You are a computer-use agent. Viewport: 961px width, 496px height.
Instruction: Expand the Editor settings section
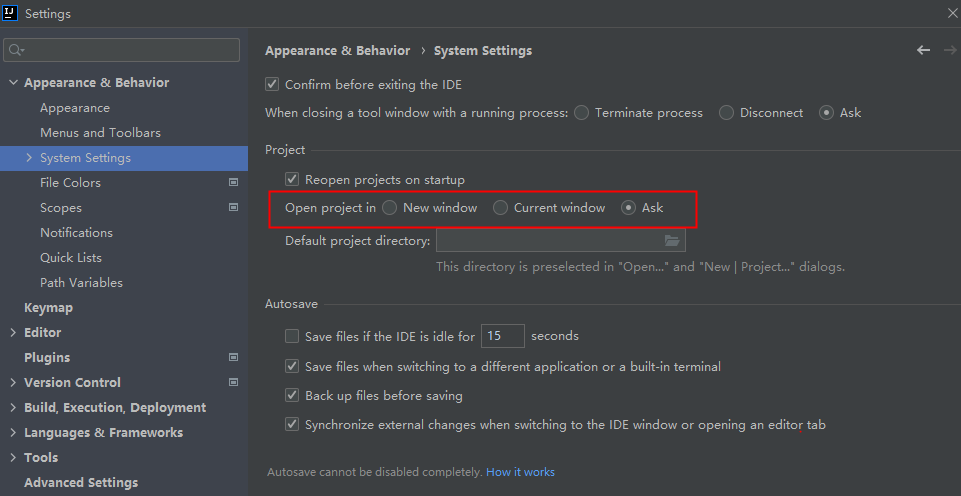pos(13,332)
